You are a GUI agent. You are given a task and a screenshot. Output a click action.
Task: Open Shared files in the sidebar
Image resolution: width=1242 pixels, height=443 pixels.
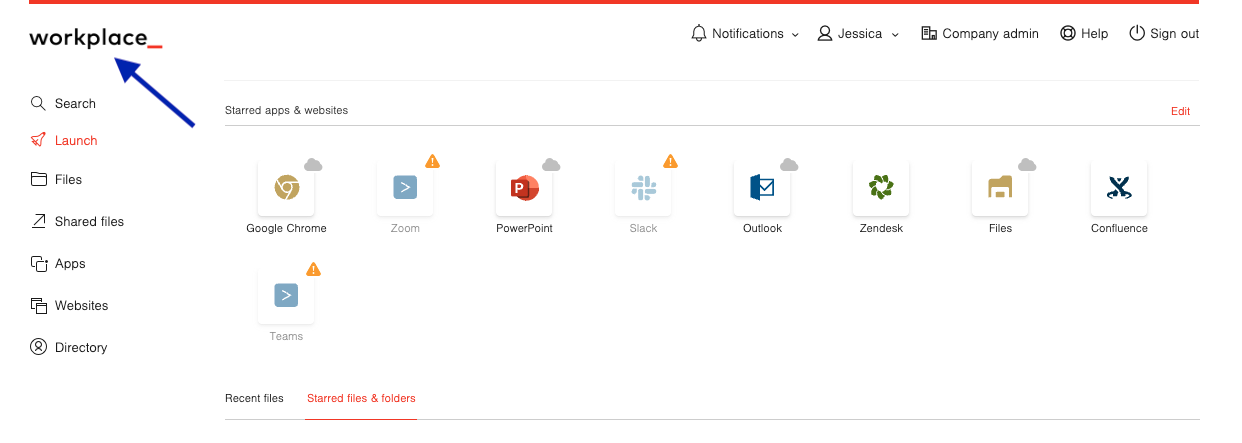click(89, 221)
